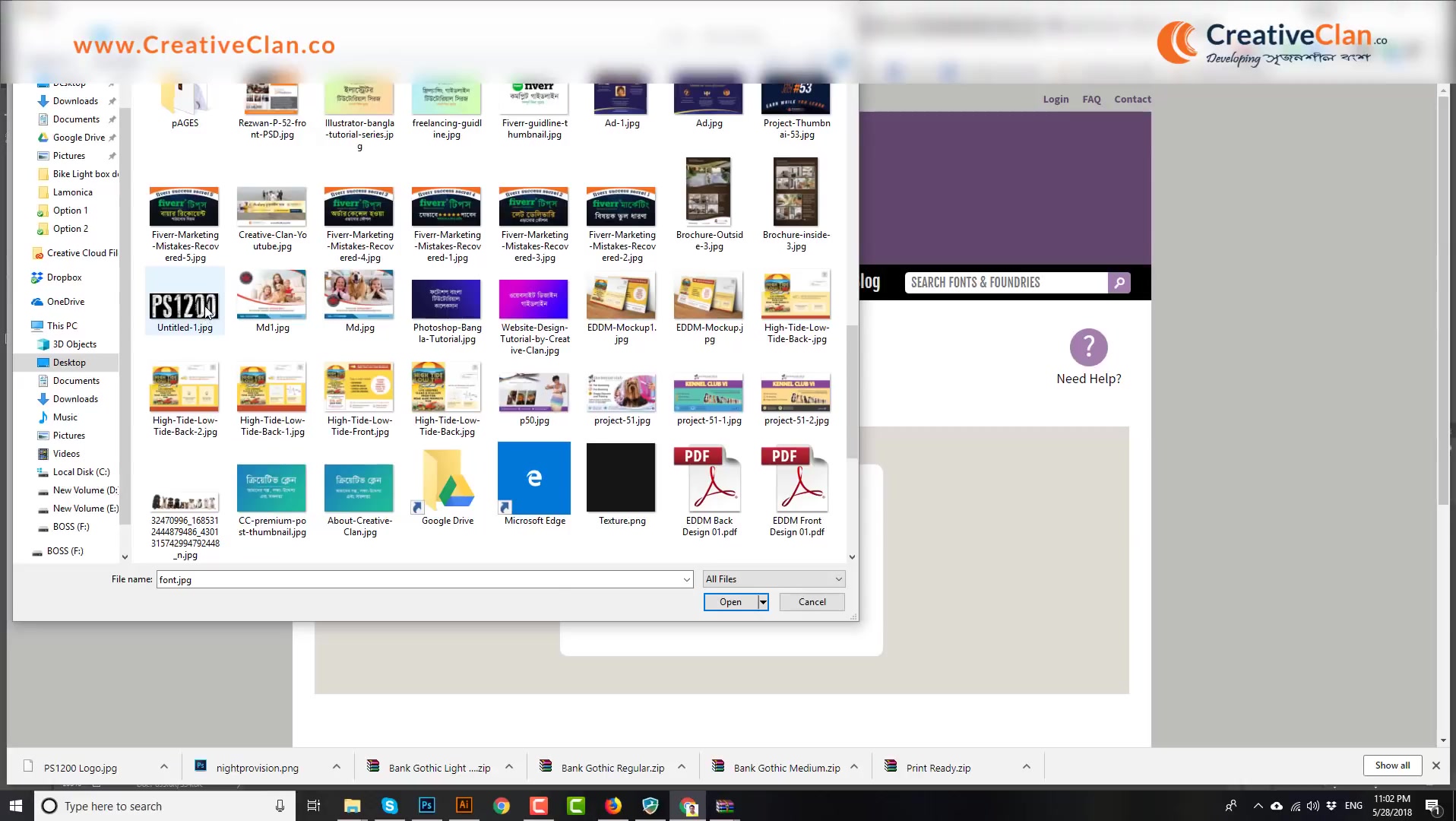
Task: Expand options for PS1200 Logo.jpg download
Action: tap(164, 767)
